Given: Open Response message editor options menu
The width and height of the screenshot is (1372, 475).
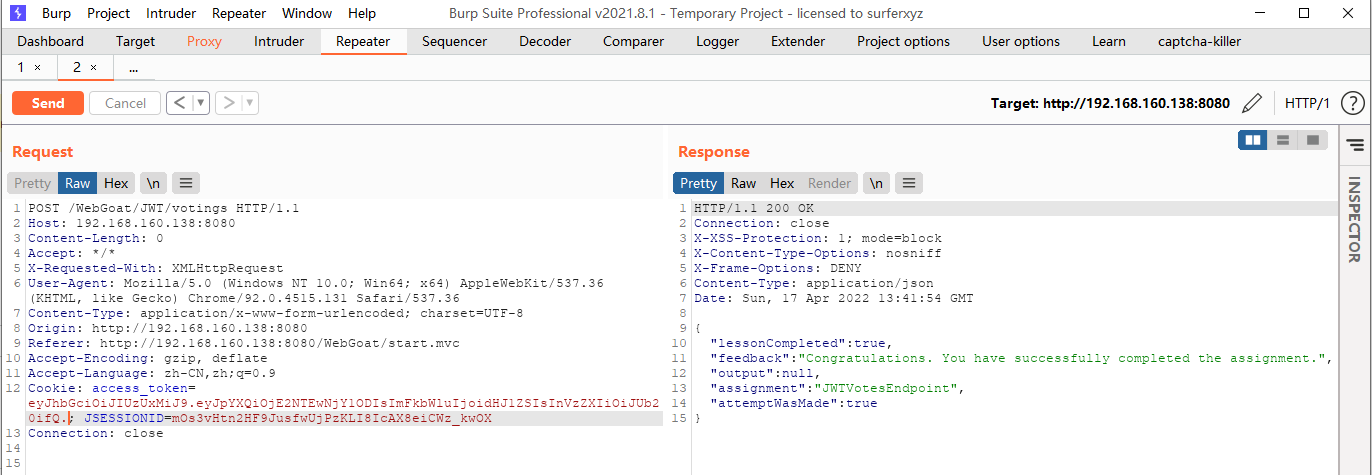Looking at the screenshot, I should [x=908, y=183].
